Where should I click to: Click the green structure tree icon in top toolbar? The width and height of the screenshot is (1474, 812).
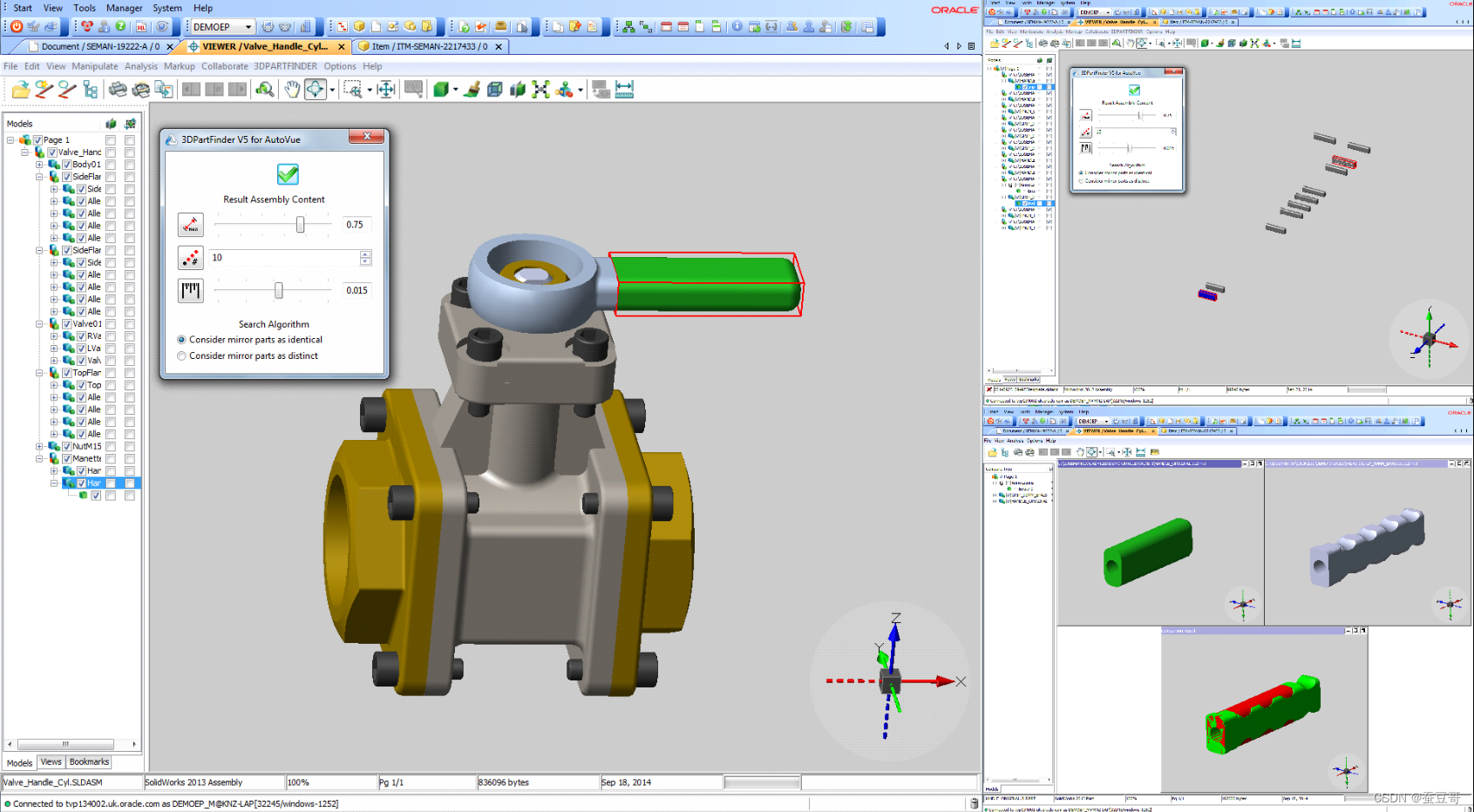pyautogui.click(x=628, y=27)
